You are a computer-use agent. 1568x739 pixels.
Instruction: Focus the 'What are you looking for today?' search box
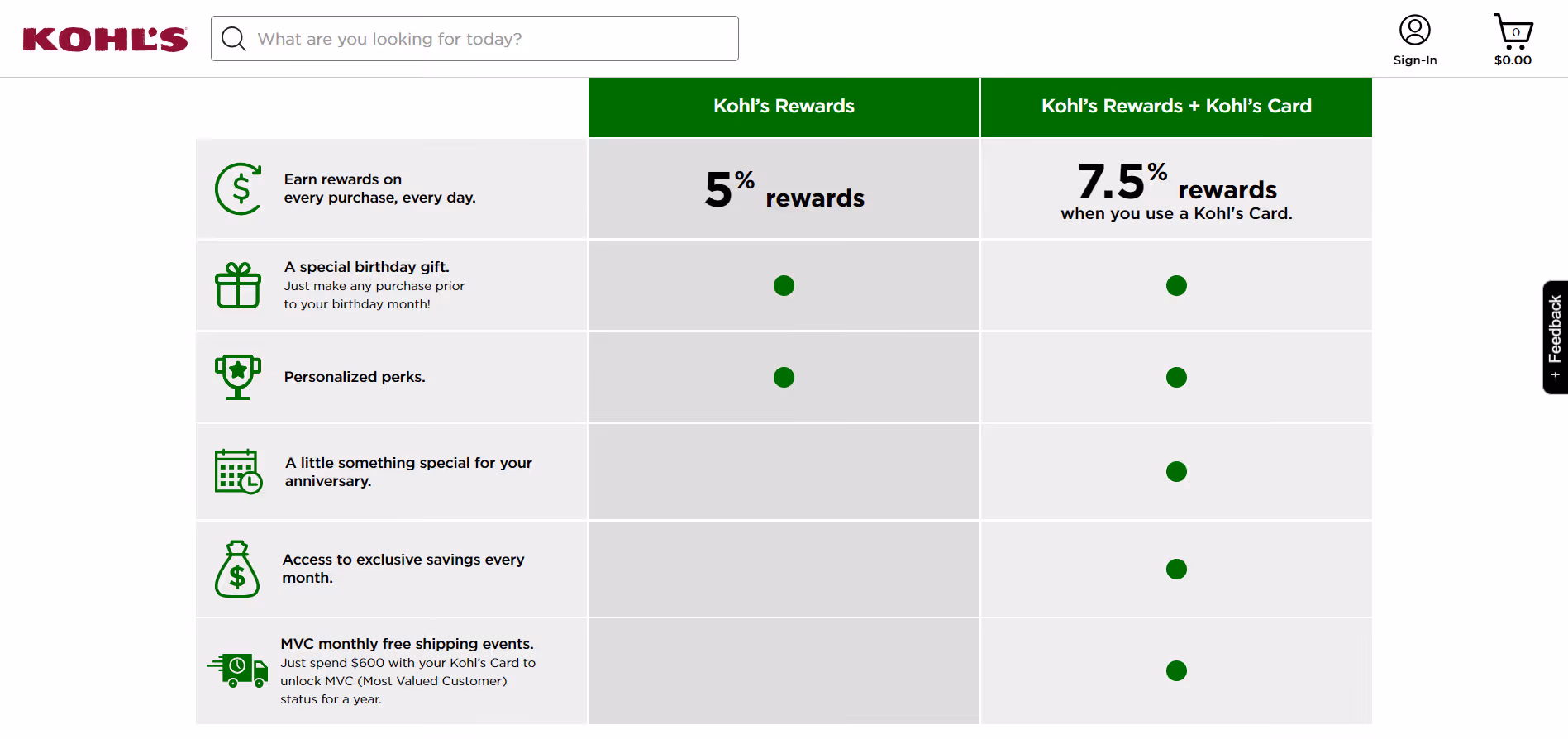pyautogui.click(x=474, y=38)
